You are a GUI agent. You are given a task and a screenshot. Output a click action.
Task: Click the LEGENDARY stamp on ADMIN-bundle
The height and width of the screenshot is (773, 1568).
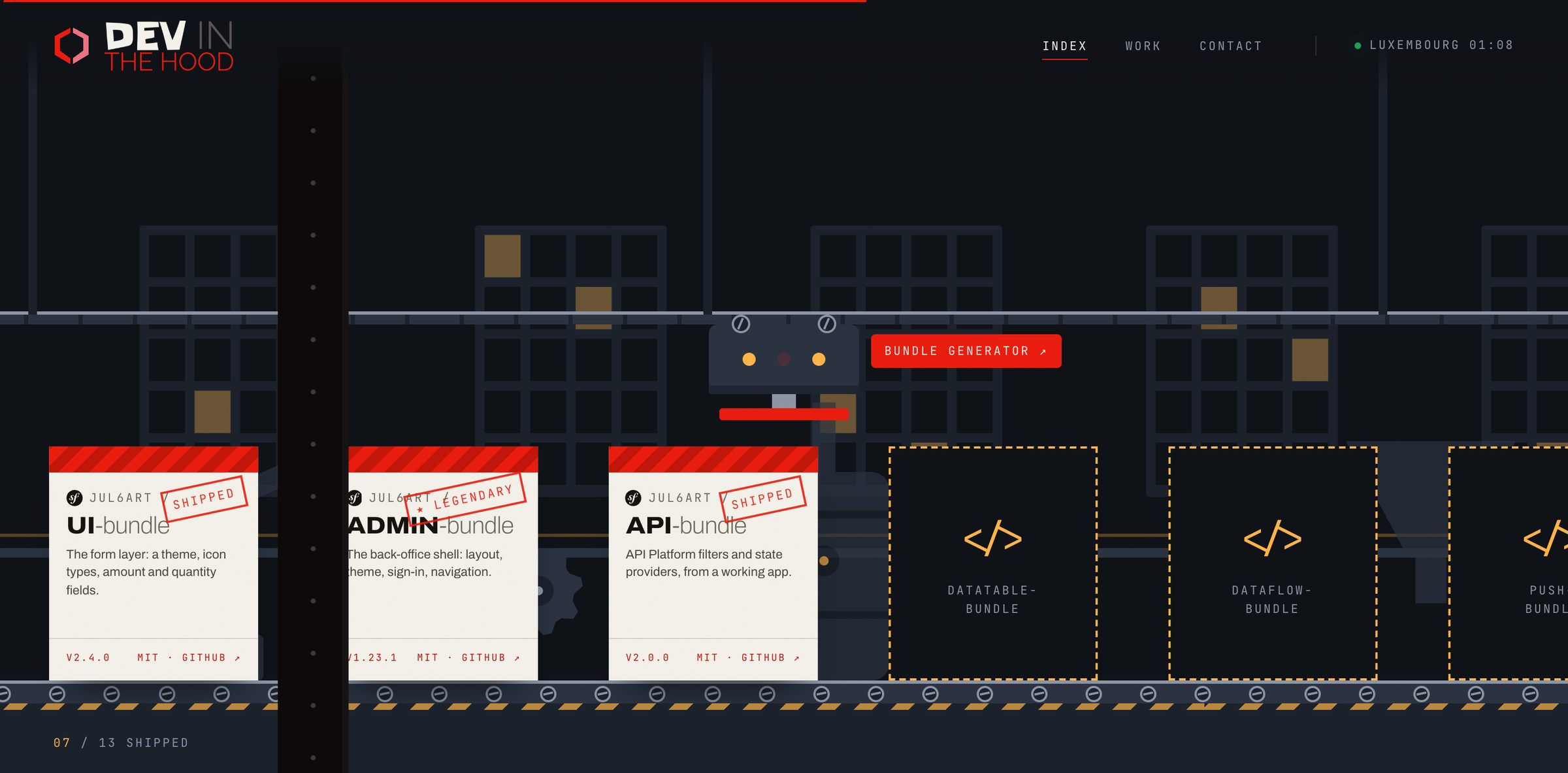465,500
